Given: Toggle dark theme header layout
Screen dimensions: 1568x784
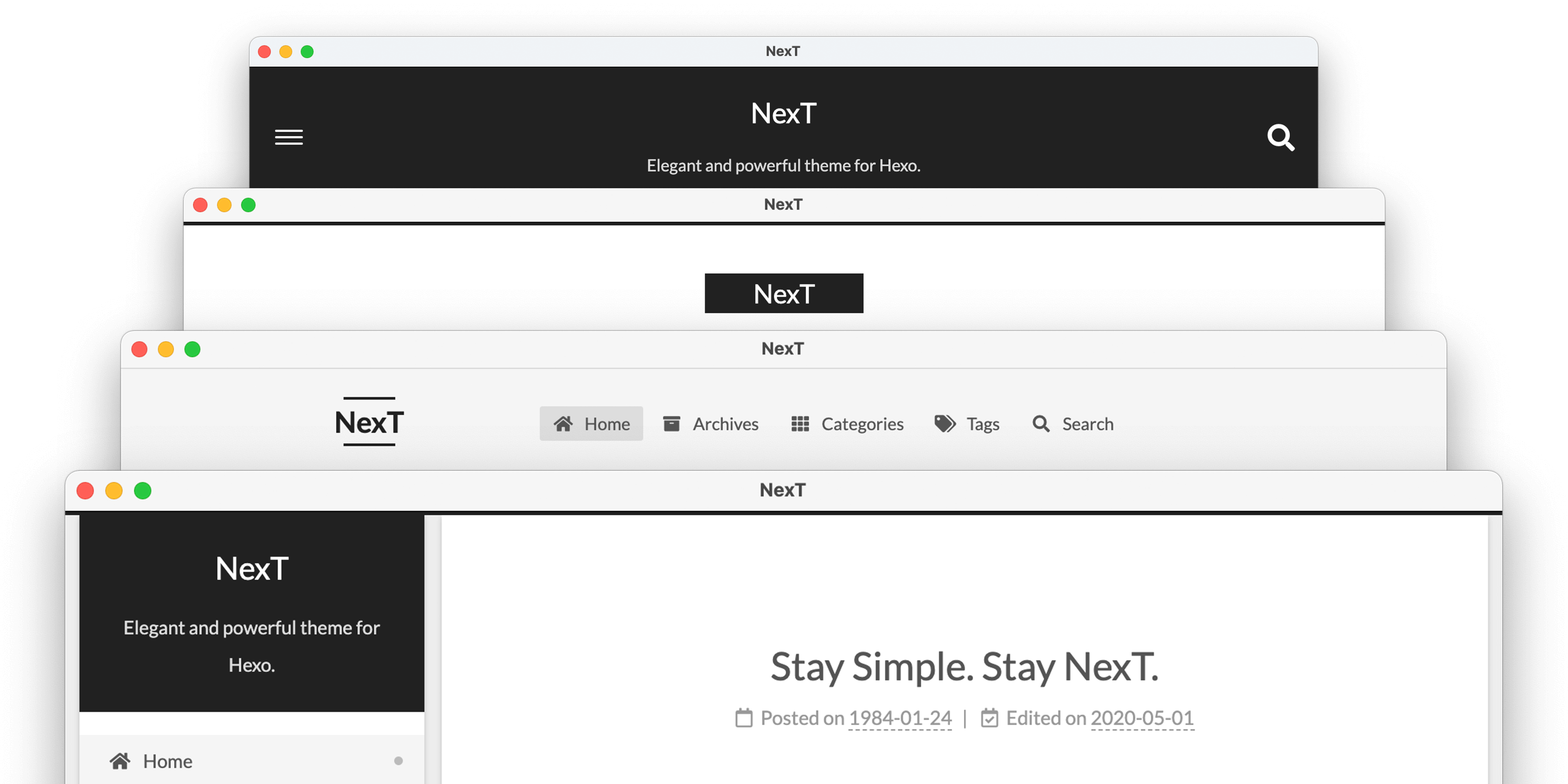Looking at the screenshot, I should [290, 137].
